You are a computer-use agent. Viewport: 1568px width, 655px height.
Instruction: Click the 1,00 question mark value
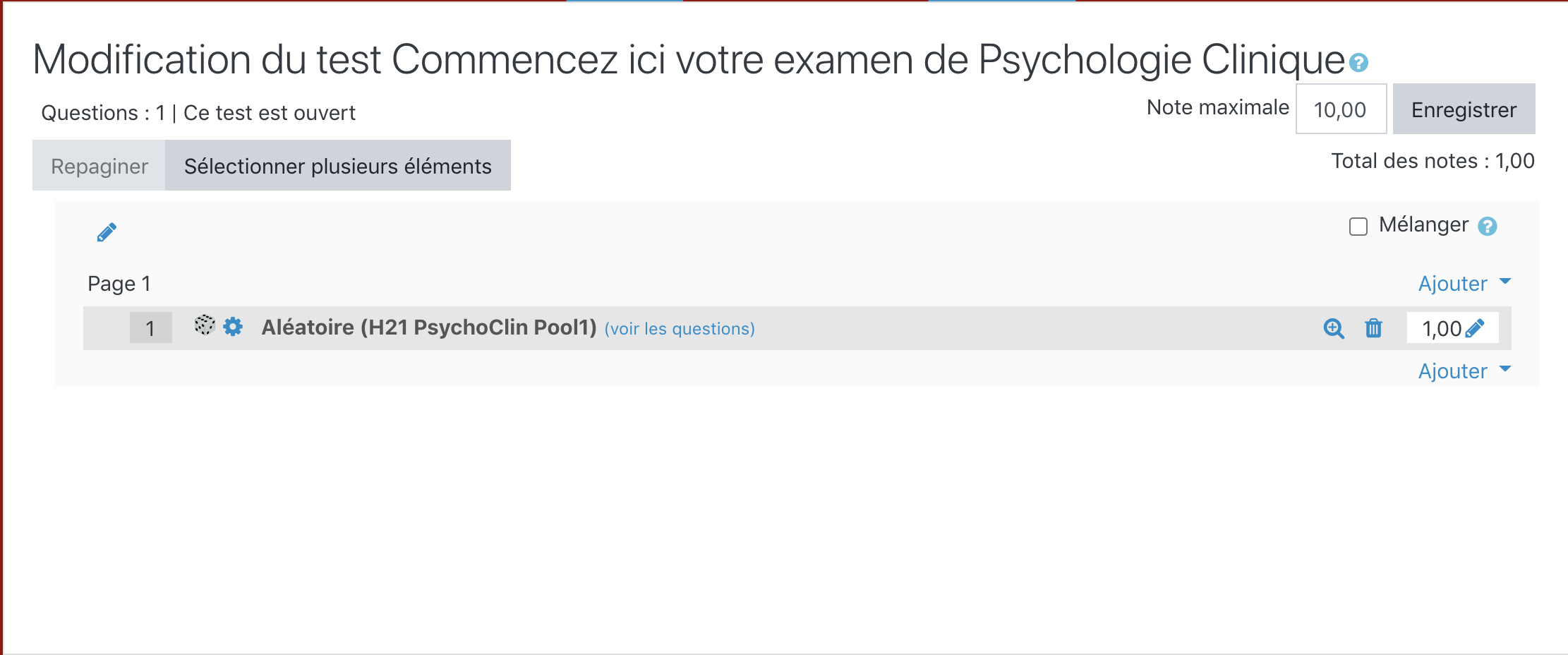[1441, 328]
